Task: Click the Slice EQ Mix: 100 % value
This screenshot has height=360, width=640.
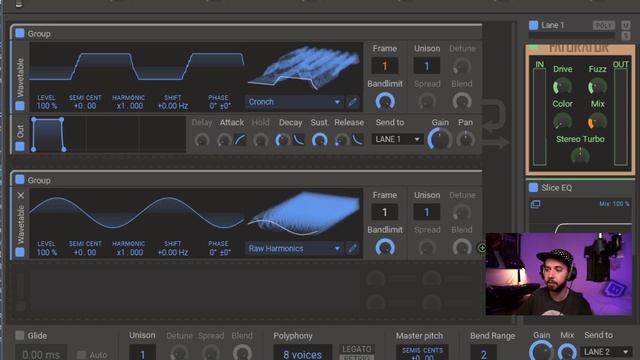Action: (x=614, y=203)
